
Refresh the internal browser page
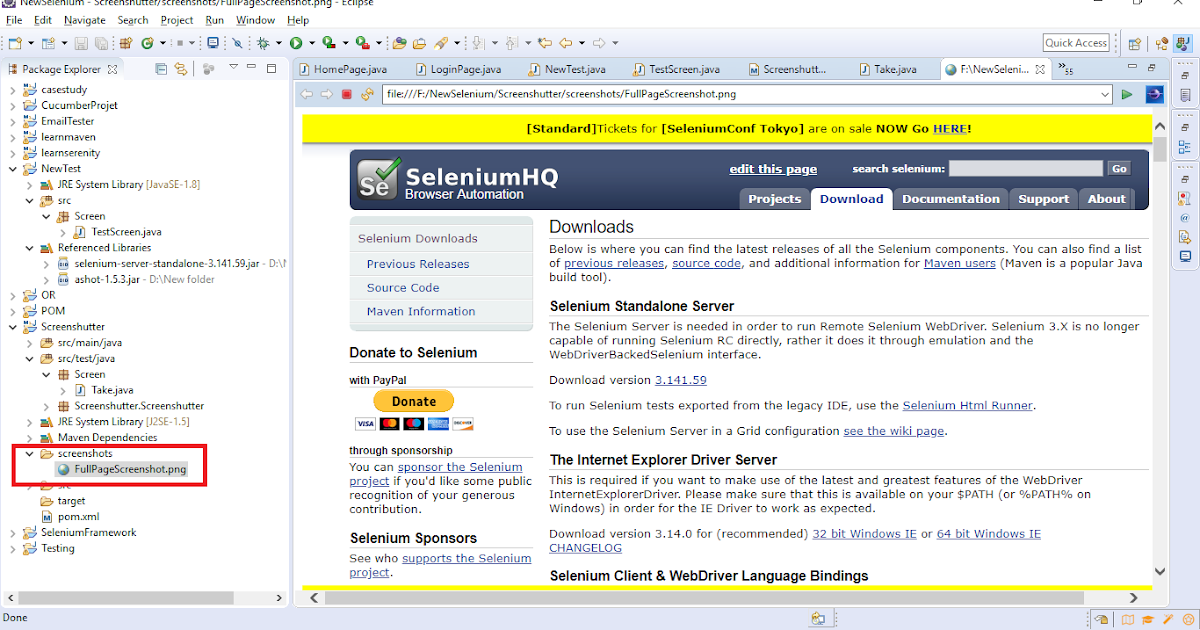367,94
